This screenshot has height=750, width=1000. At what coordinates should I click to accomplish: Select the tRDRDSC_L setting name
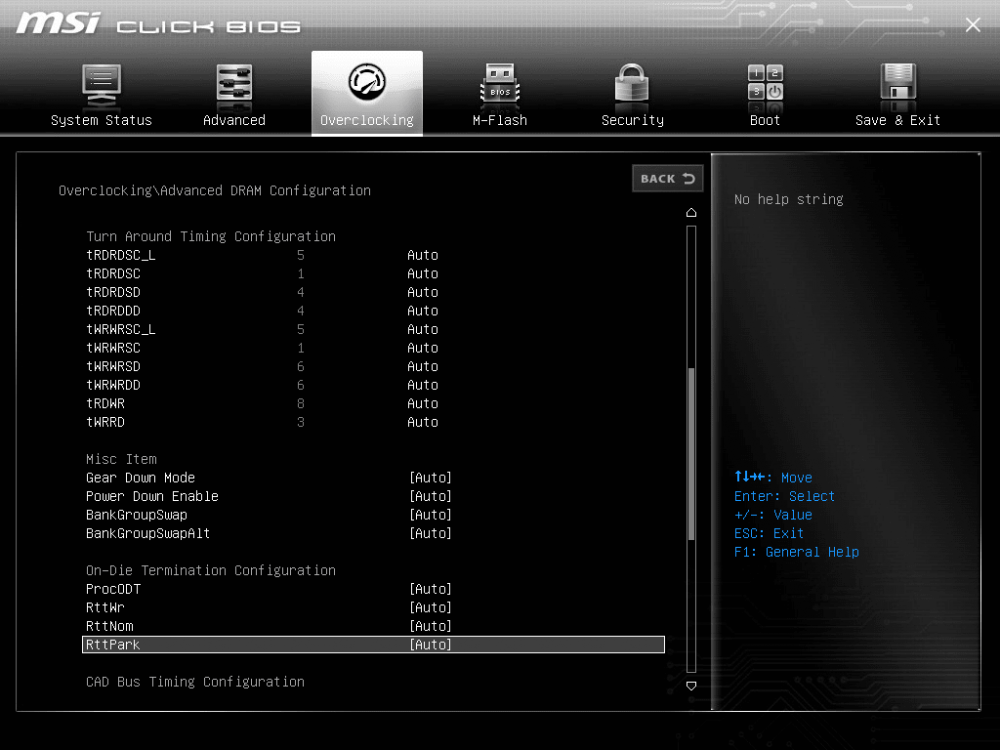coord(121,255)
